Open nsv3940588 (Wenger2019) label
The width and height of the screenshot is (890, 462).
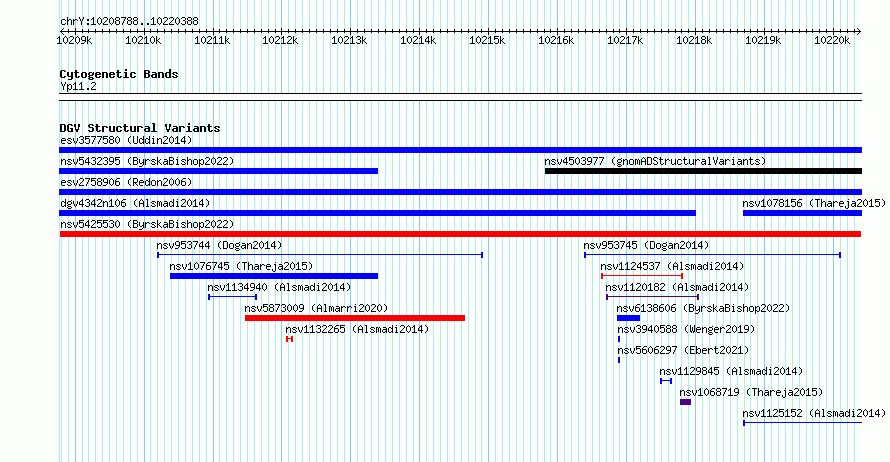click(686, 329)
